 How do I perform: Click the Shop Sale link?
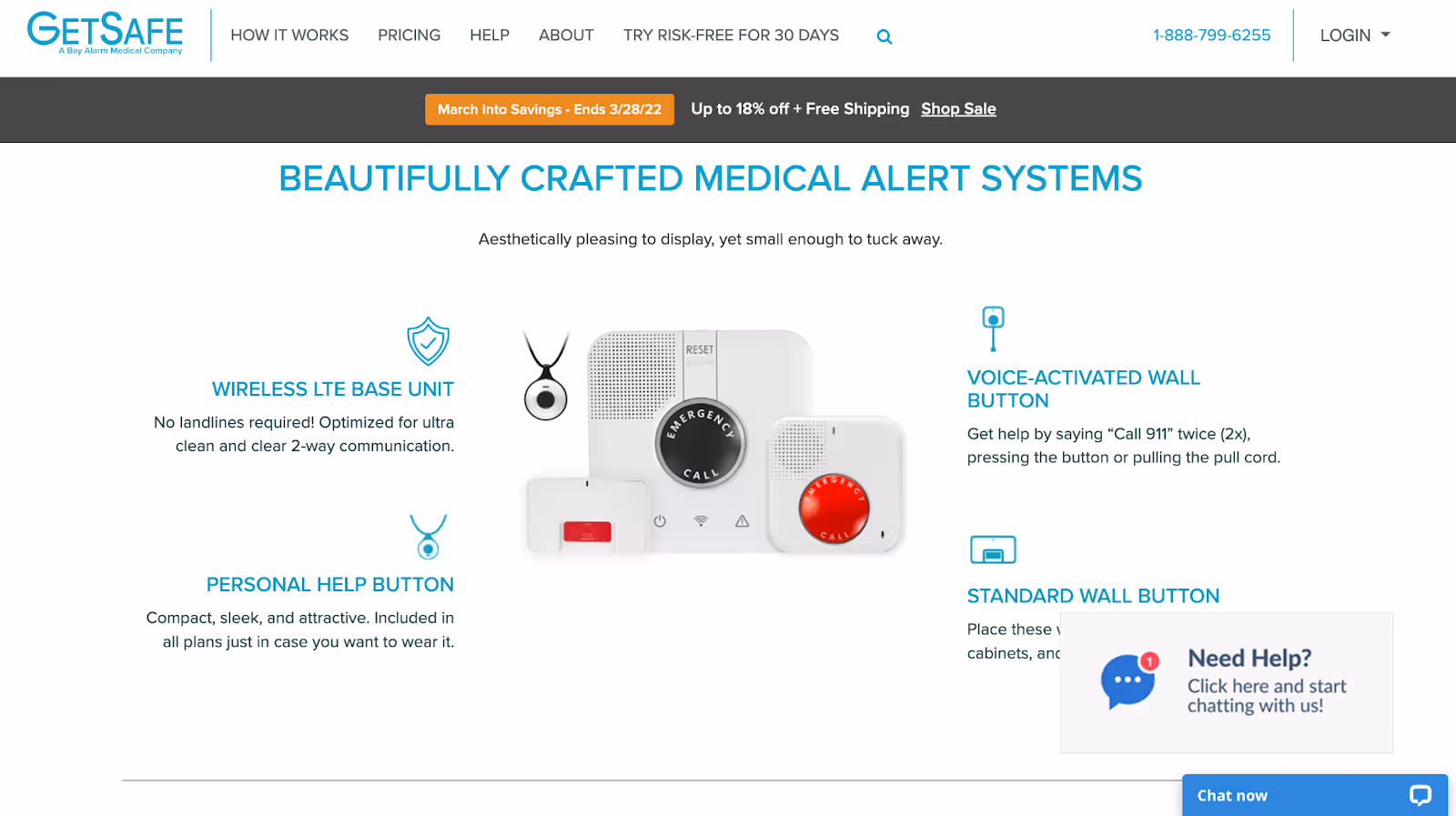pyautogui.click(x=958, y=109)
